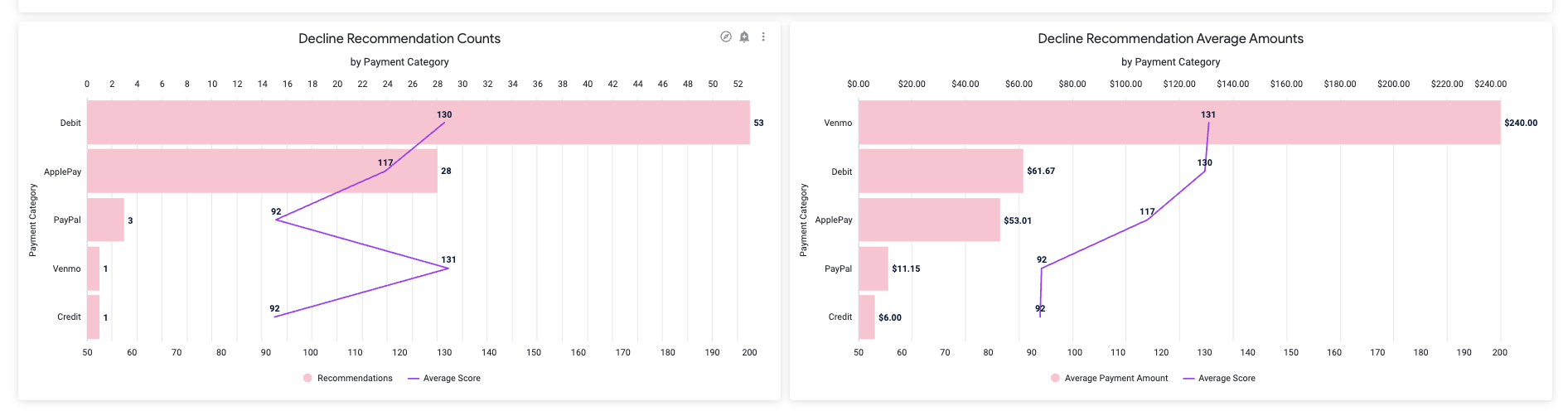Click the Debit bar showing 53 recommendations
Screen dimensions: 1568x411
click(419, 123)
